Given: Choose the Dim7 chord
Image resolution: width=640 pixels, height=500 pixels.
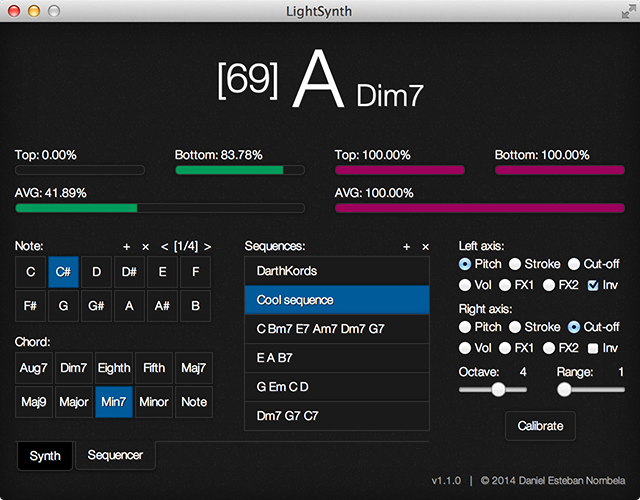Looking at the screenshot, I should pos(74,368).
